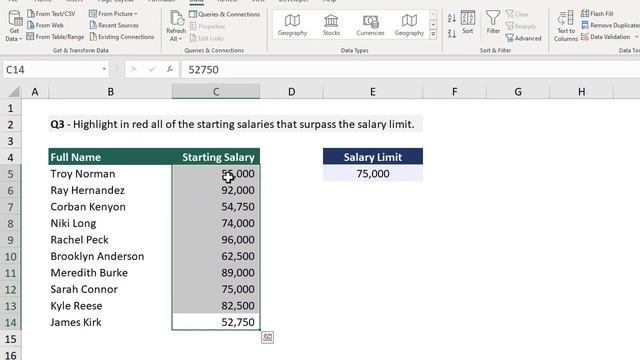Click Remove Duplicates
The image size is (640, 360).
(610, 25)
